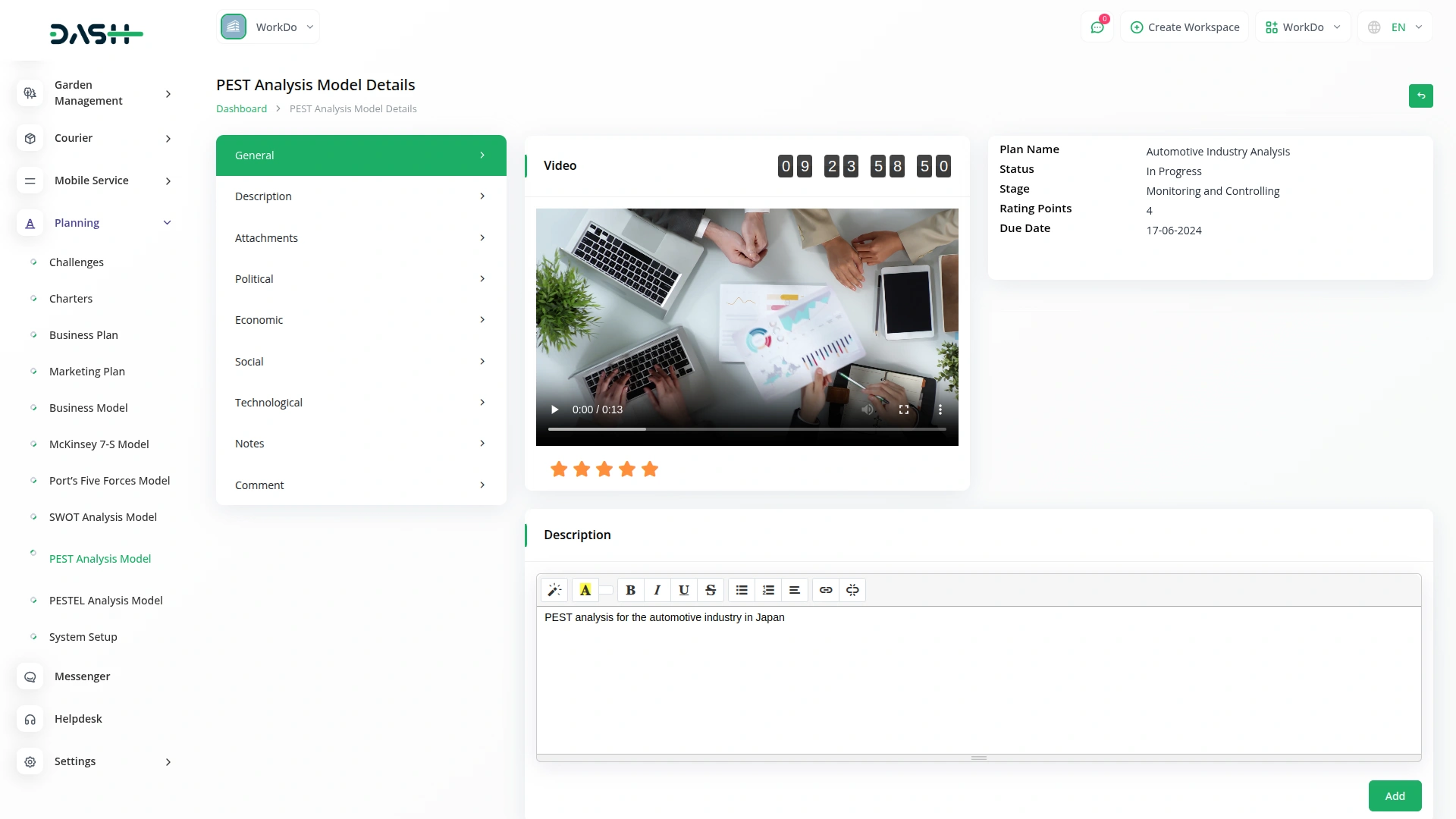The height and width of the screenshot is (819, 1456).
Task: Go to Dashboard breadcrumb link
Action: (x=241, y=108)
